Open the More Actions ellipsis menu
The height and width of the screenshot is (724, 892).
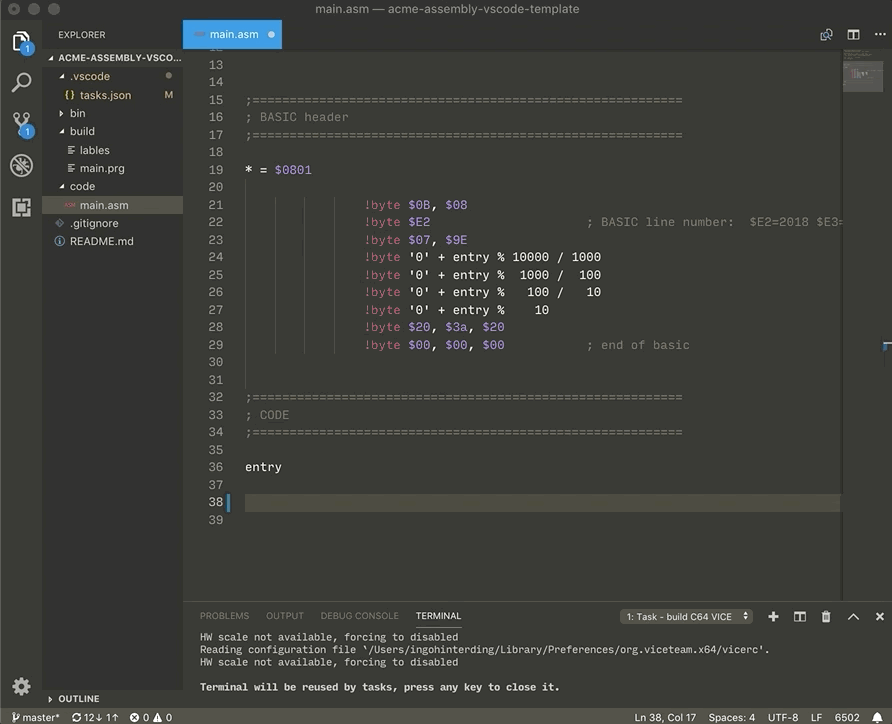[x=879, y=35]
